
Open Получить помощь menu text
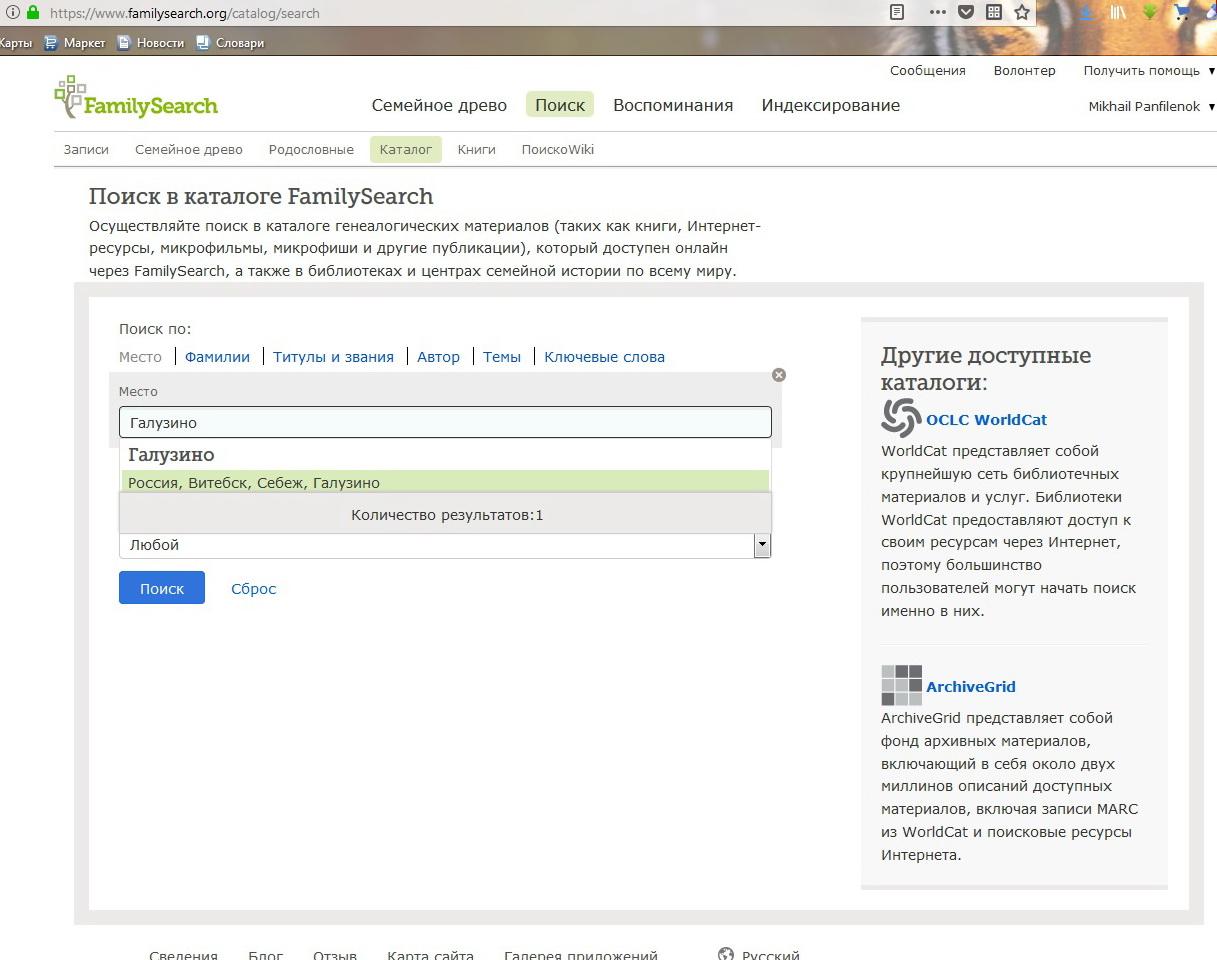coord(1142,71)
